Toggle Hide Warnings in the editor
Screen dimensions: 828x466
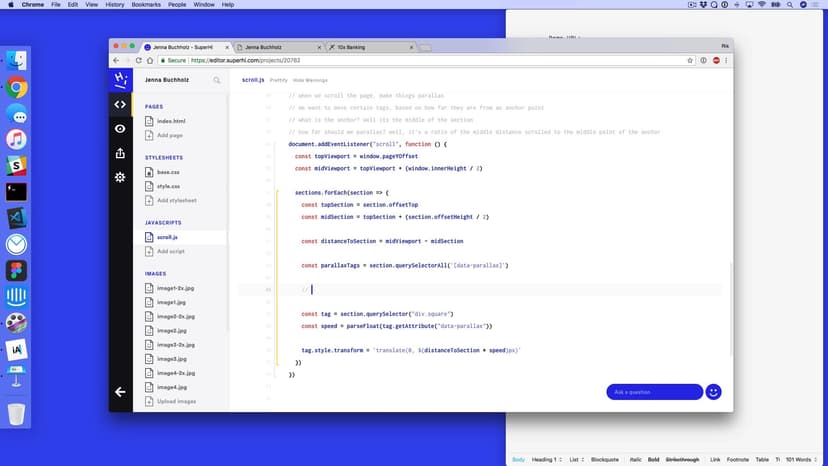click(x=310, y=80)
